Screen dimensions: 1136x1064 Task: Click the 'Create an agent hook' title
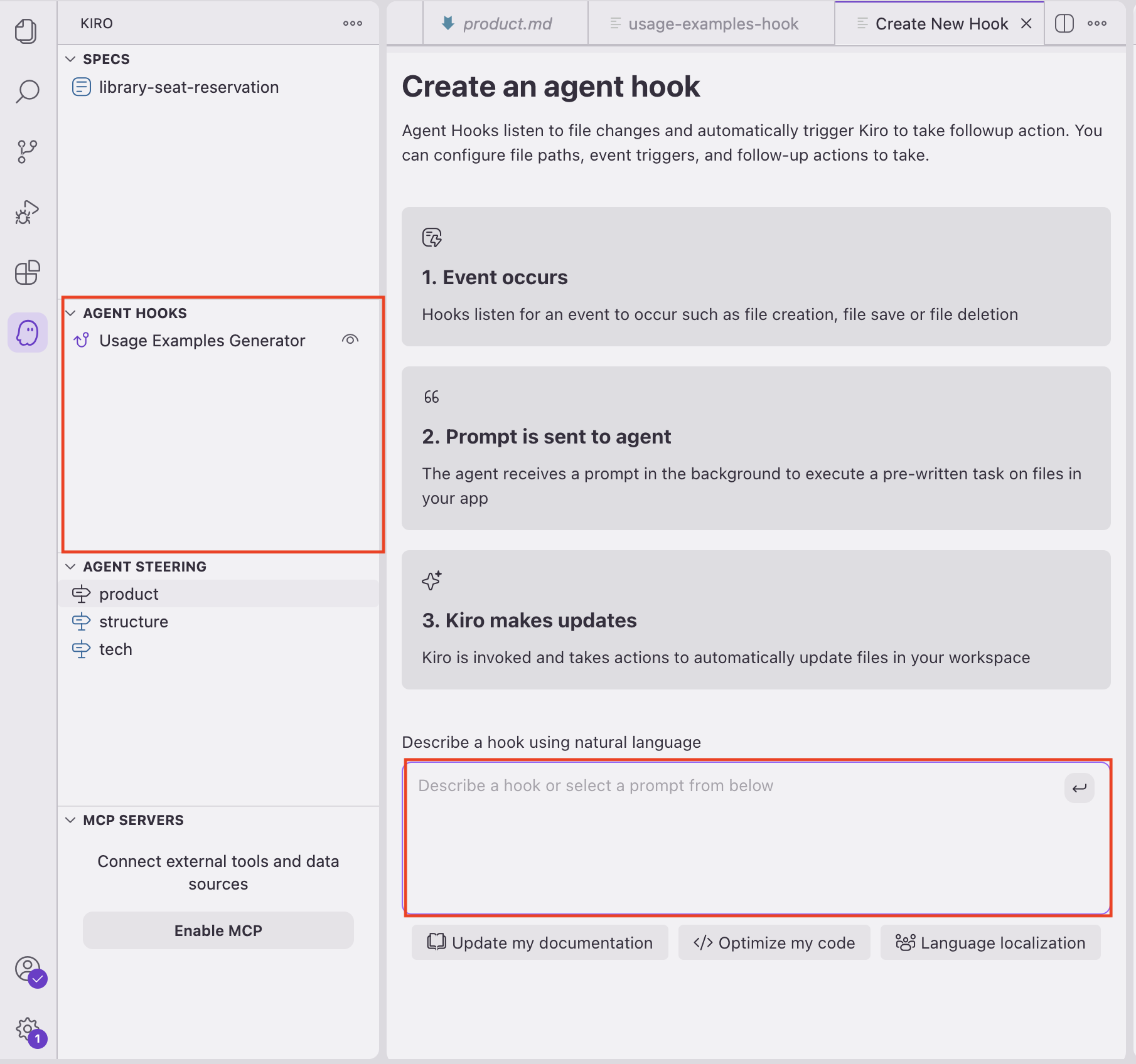pos(550,87)
